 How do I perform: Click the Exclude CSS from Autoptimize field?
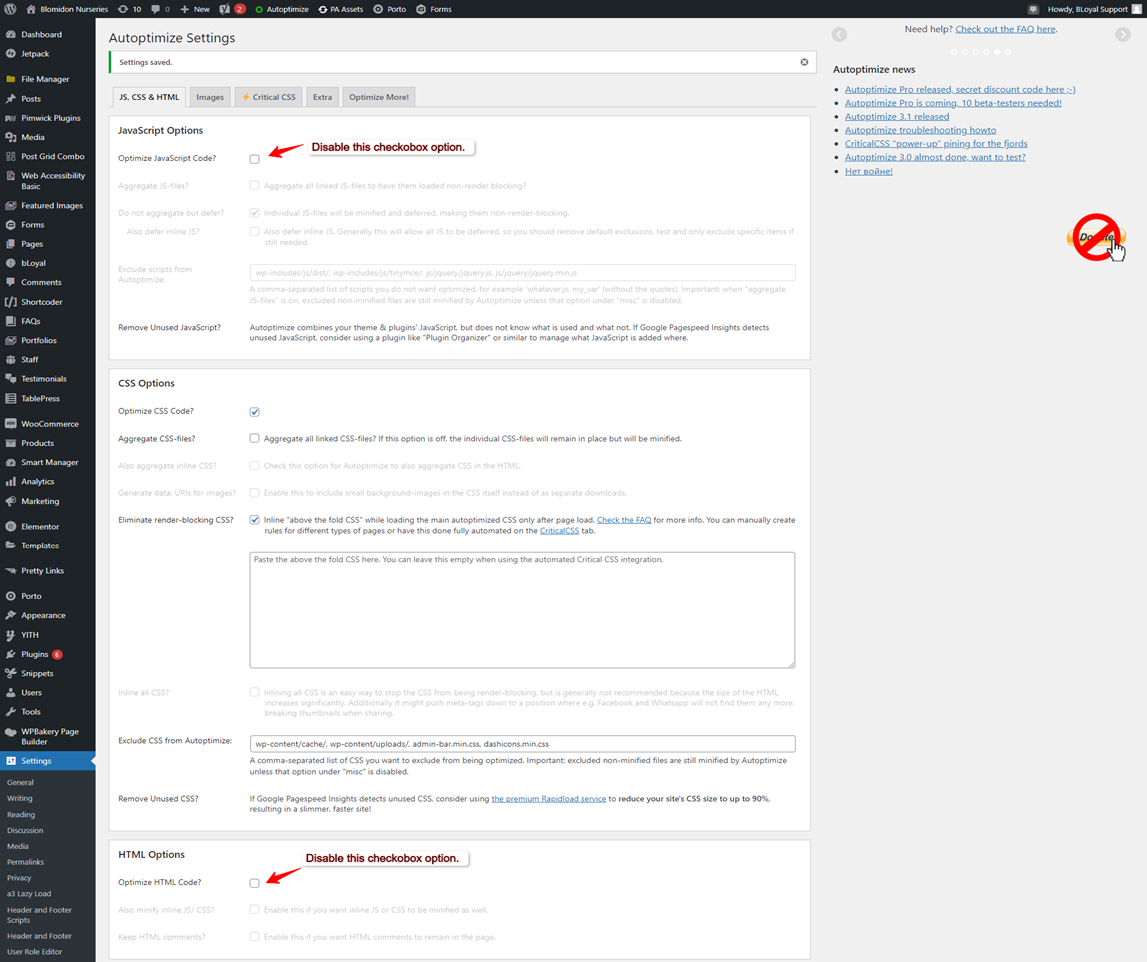[x=522, y=744]
